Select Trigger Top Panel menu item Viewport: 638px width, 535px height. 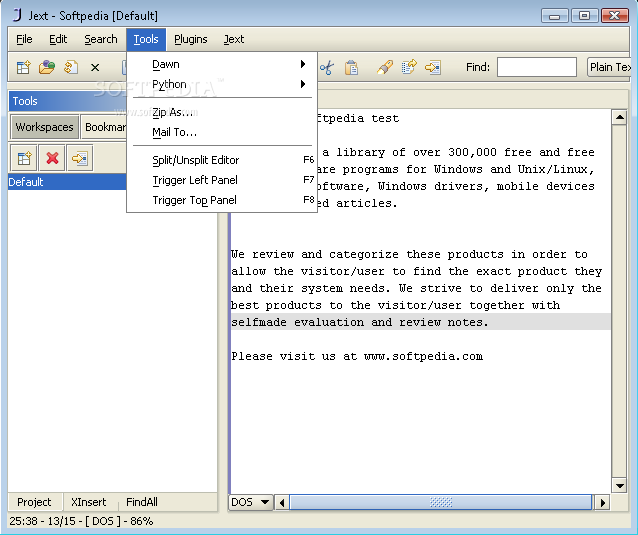tap(222, 200)
